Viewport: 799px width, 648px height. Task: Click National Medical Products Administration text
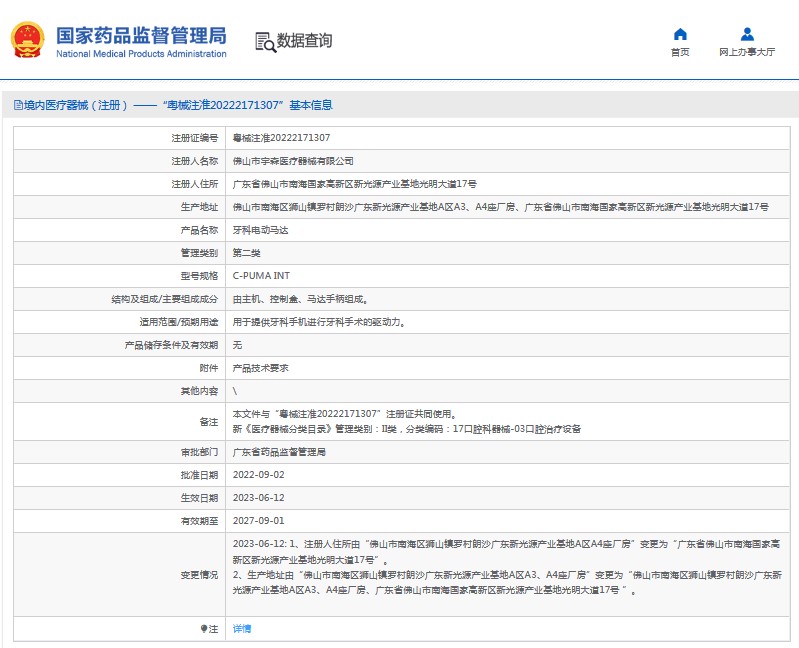[141, 53]
